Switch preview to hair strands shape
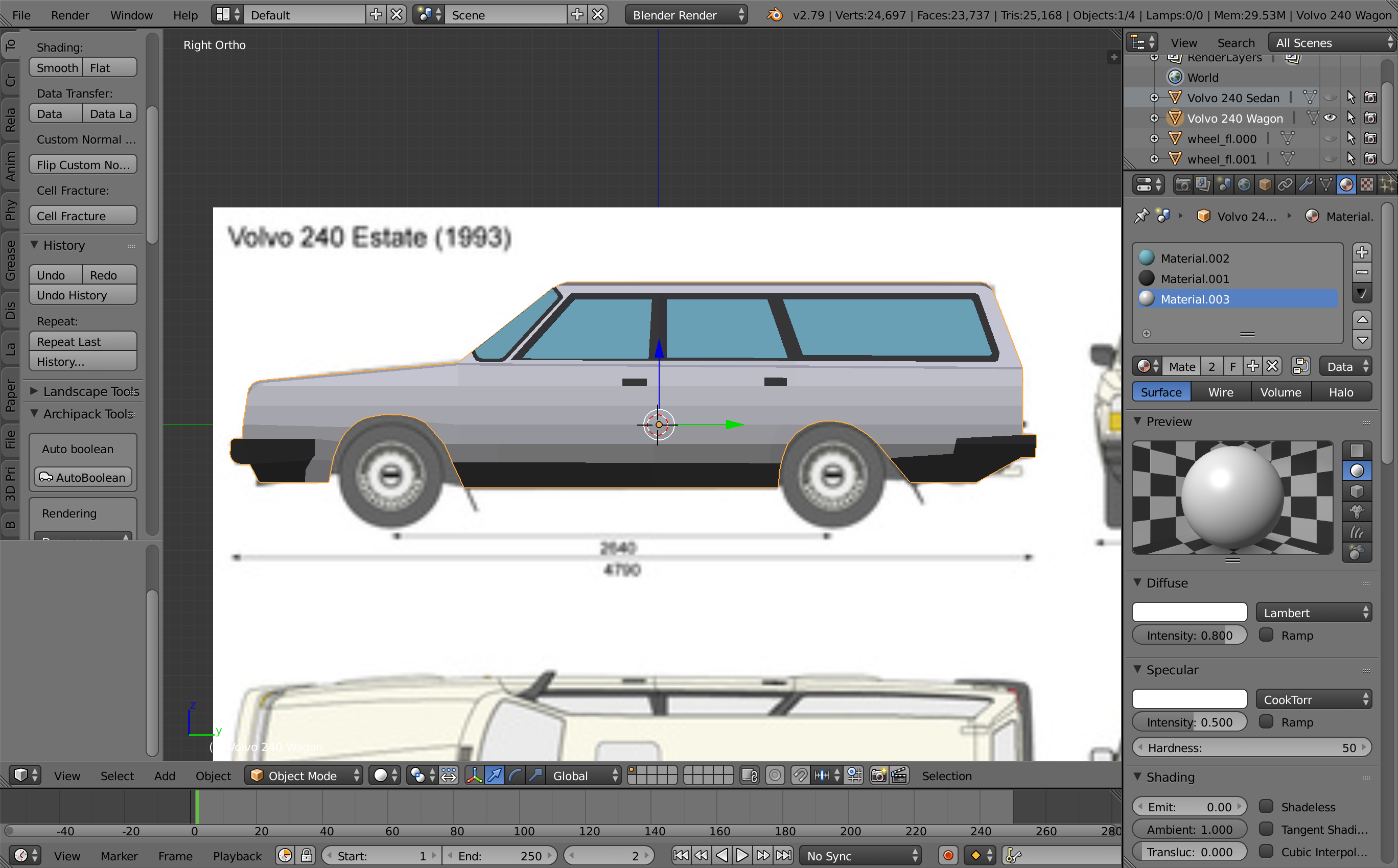Viewport: 1398px width, 868px height. tap(1357, 532)
